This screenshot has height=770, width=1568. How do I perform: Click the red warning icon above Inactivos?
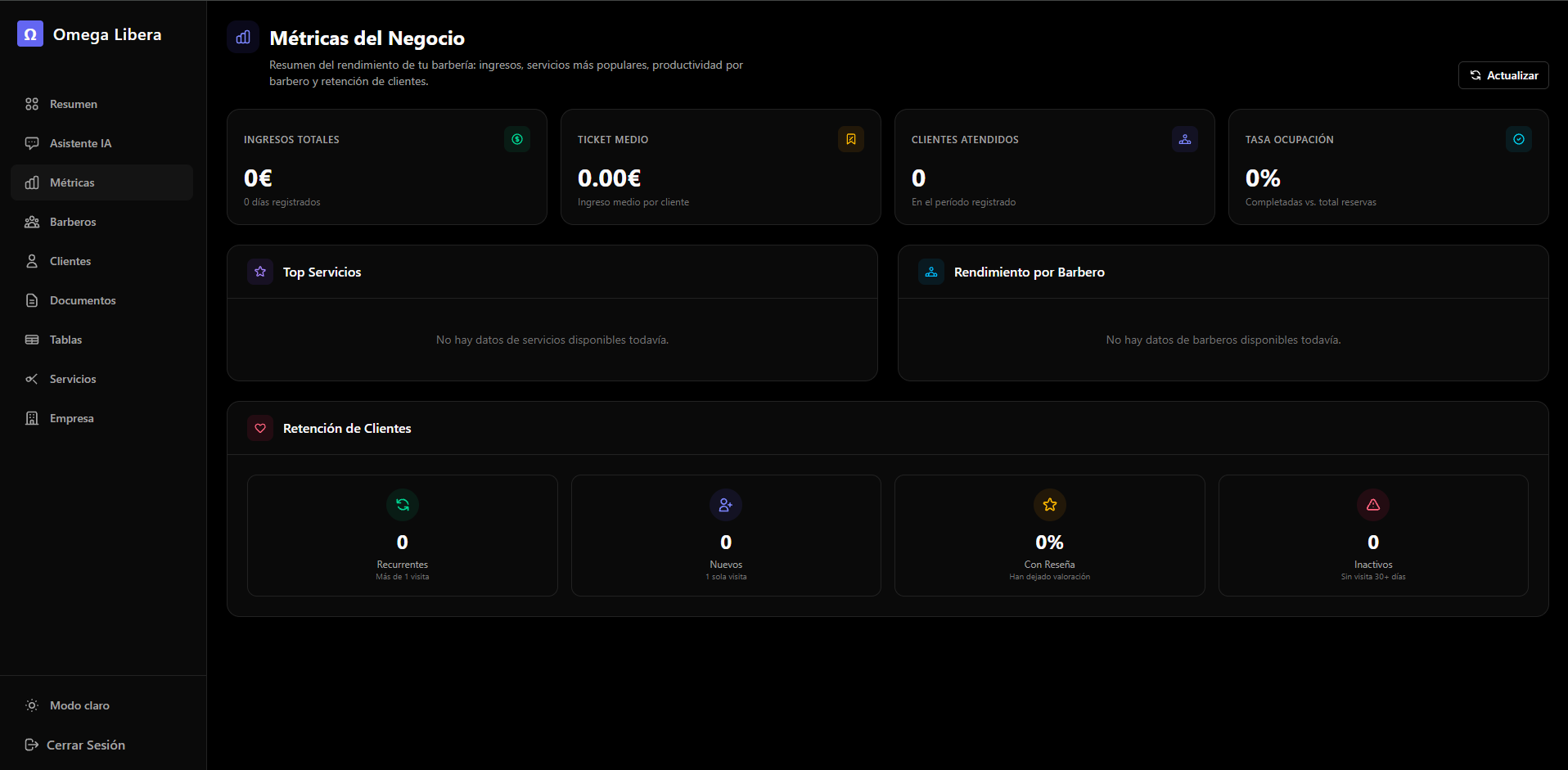(1373, 505)
